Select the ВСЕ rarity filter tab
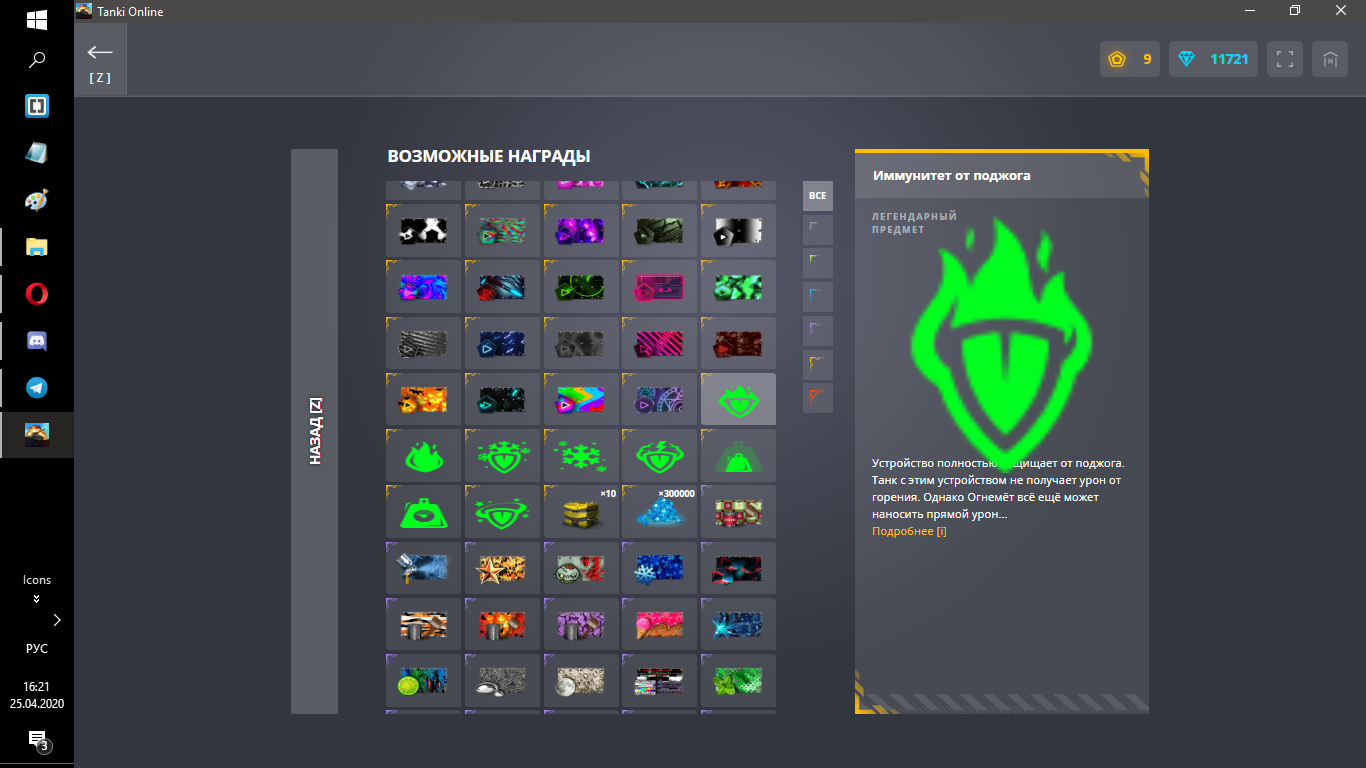This screenshot has width=1366, height=768. tap(818, 196)
